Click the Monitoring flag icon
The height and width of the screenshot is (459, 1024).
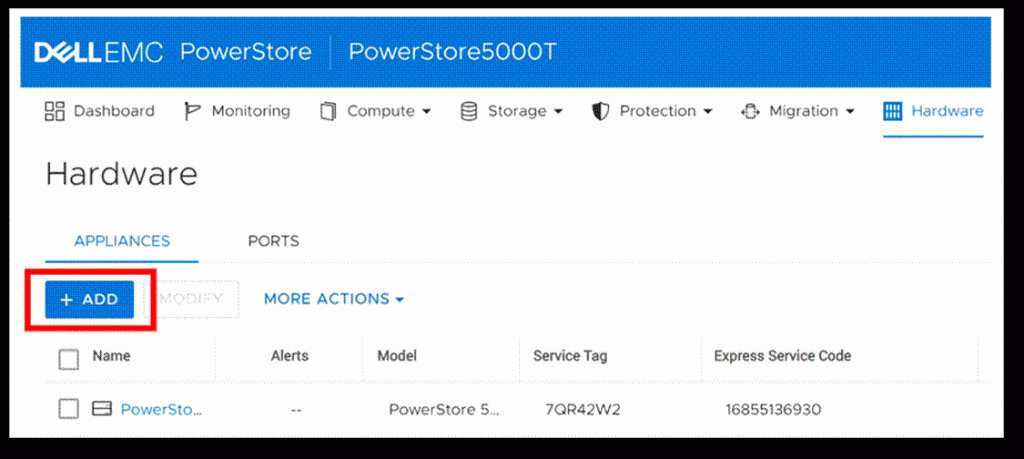[192, 111]
